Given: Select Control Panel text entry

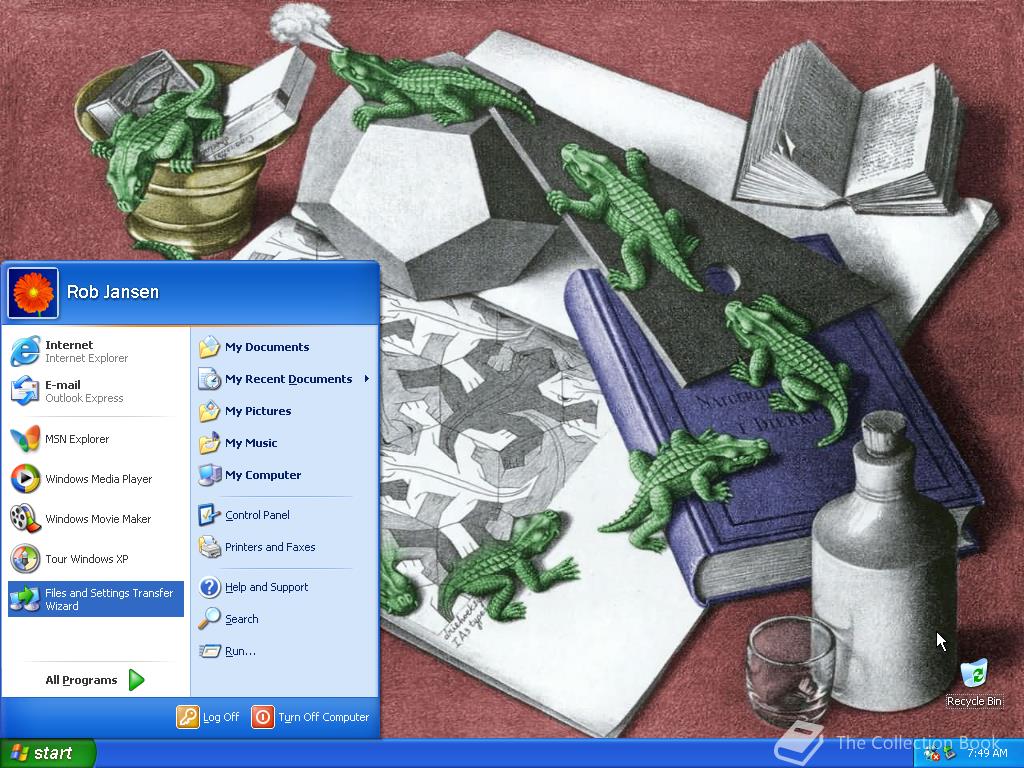Looking at the screenshot, I should [x=257, y=515].
